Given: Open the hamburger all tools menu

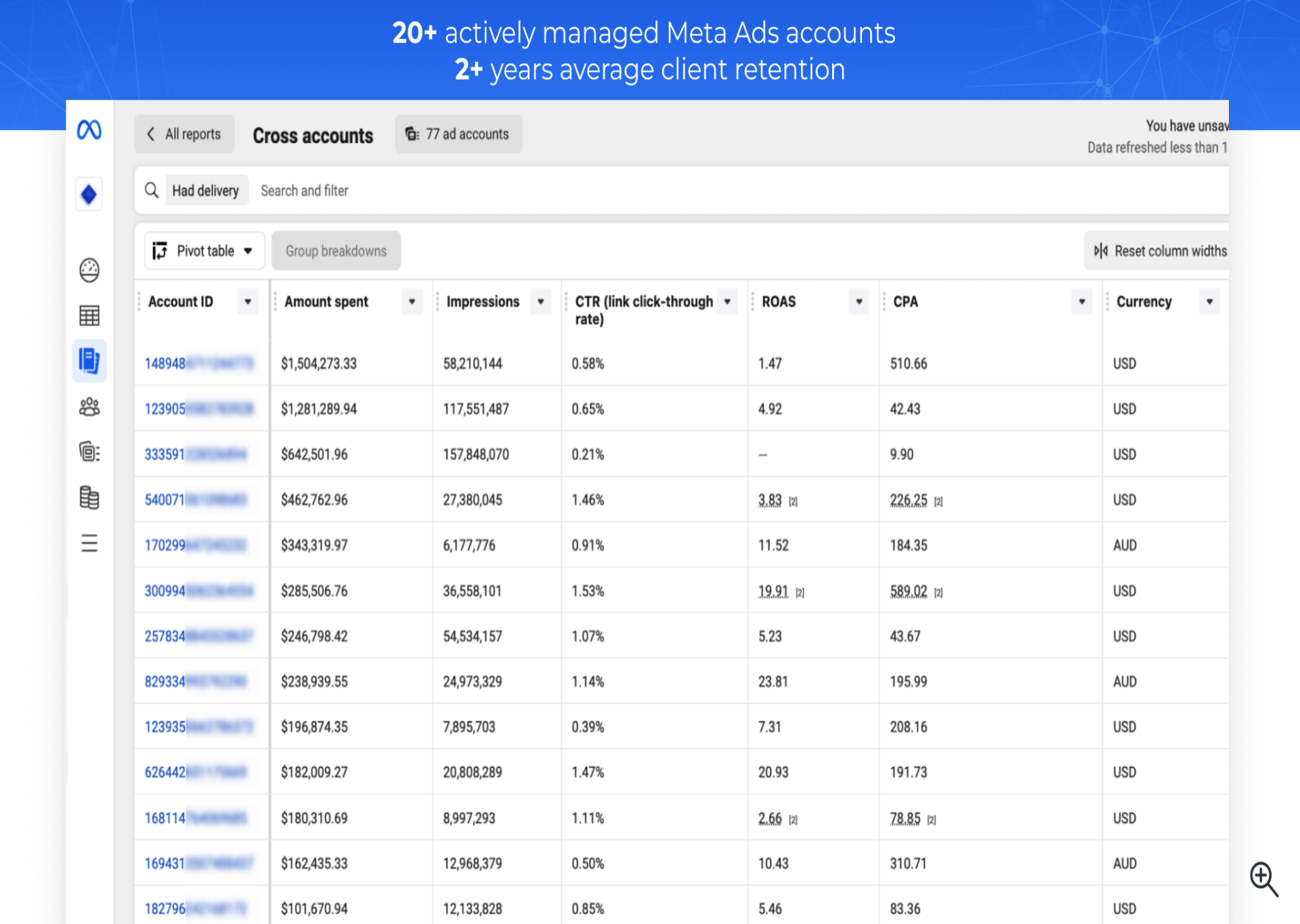Looking at the screenshot, I should [x=89, y=543].
